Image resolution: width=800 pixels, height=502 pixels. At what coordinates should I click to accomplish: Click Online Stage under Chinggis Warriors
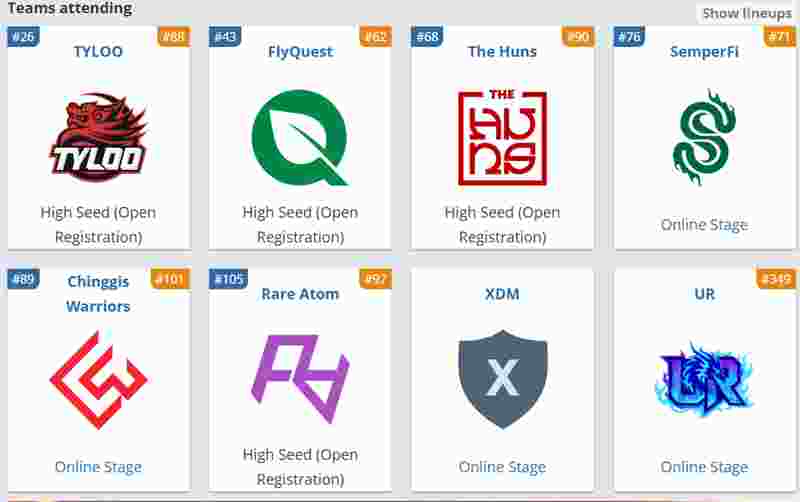98,467
